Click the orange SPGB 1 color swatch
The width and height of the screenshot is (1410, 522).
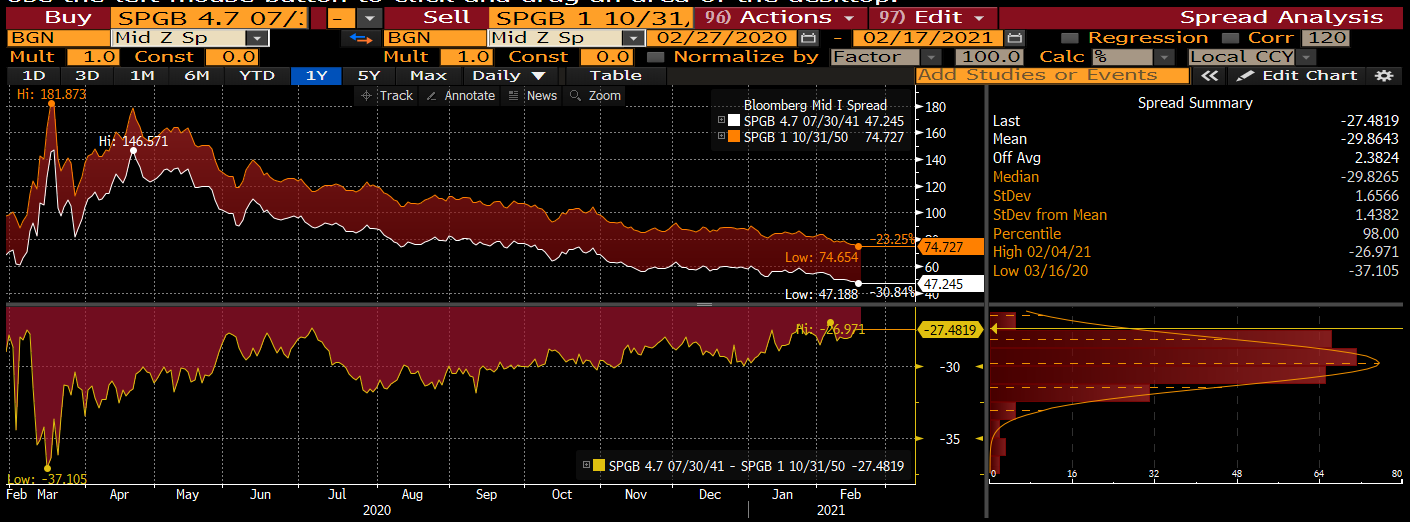(734, 137)
